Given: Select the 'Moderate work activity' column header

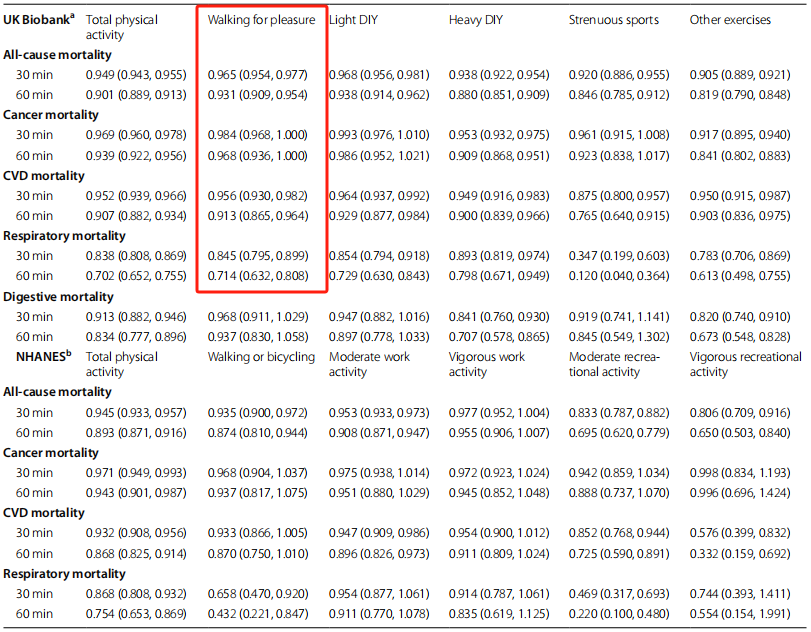Looking at the screenshot, I should 369,364.
